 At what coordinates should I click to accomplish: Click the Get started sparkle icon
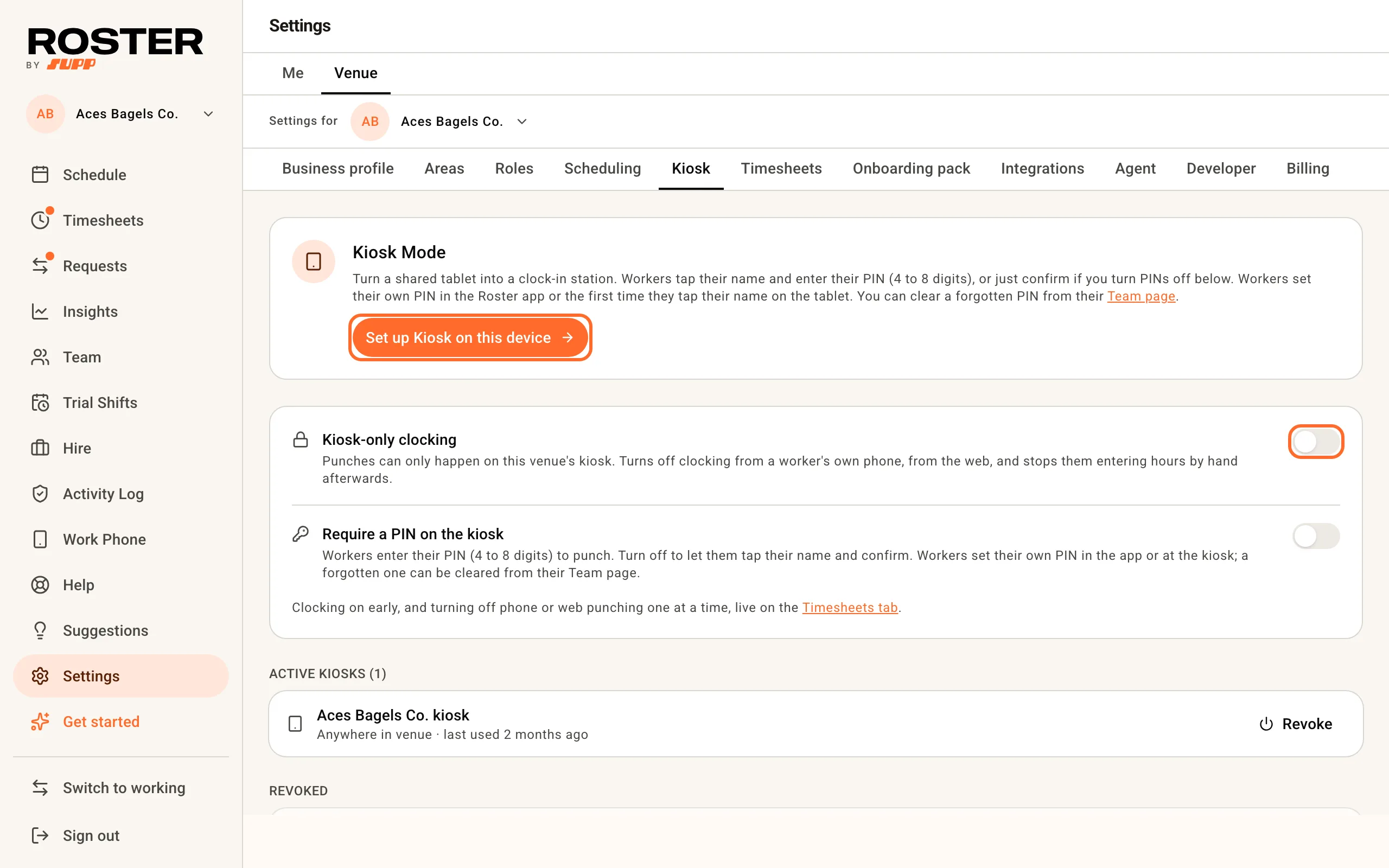click(40, 722)
